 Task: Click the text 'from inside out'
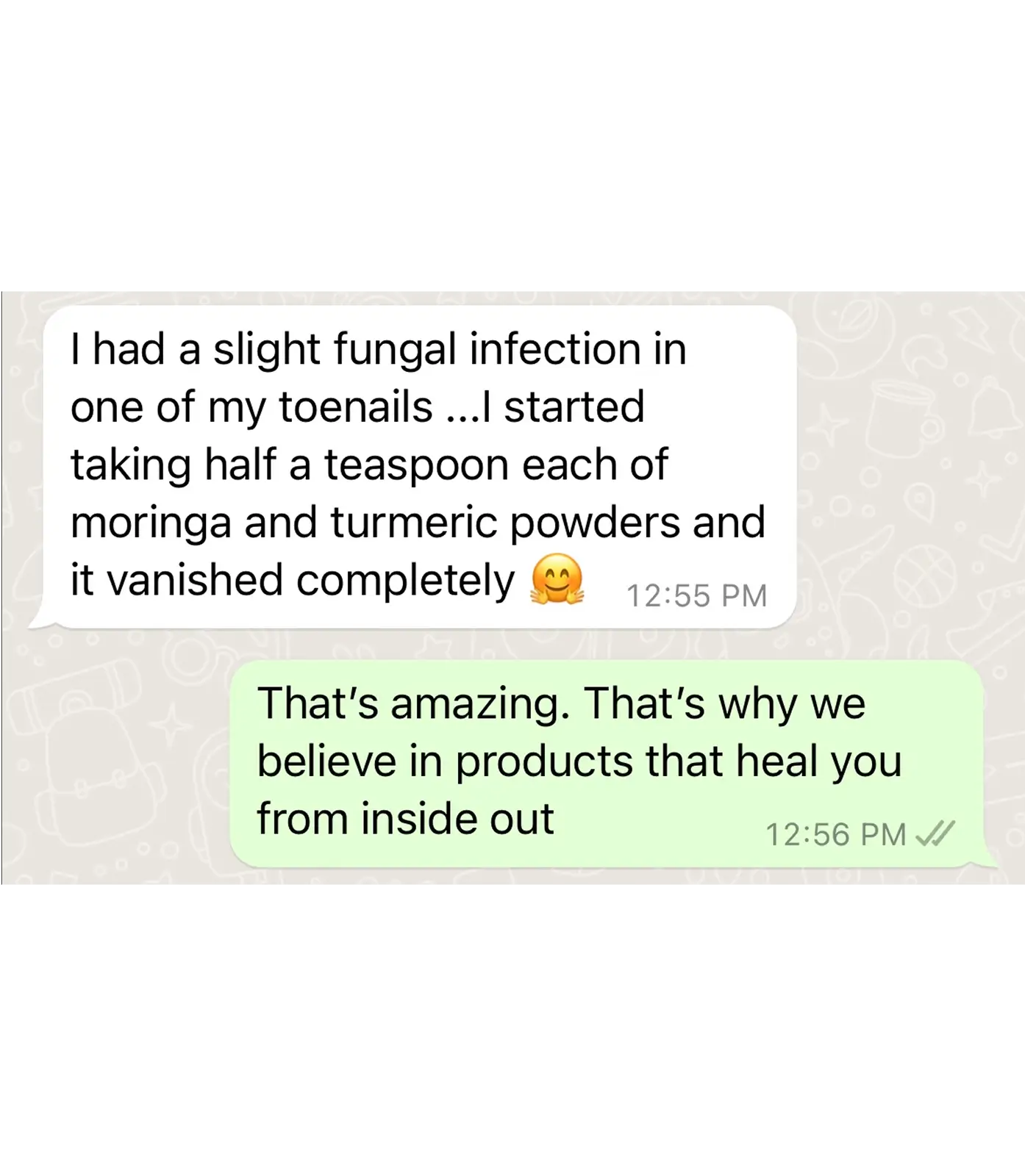point(405,819)
